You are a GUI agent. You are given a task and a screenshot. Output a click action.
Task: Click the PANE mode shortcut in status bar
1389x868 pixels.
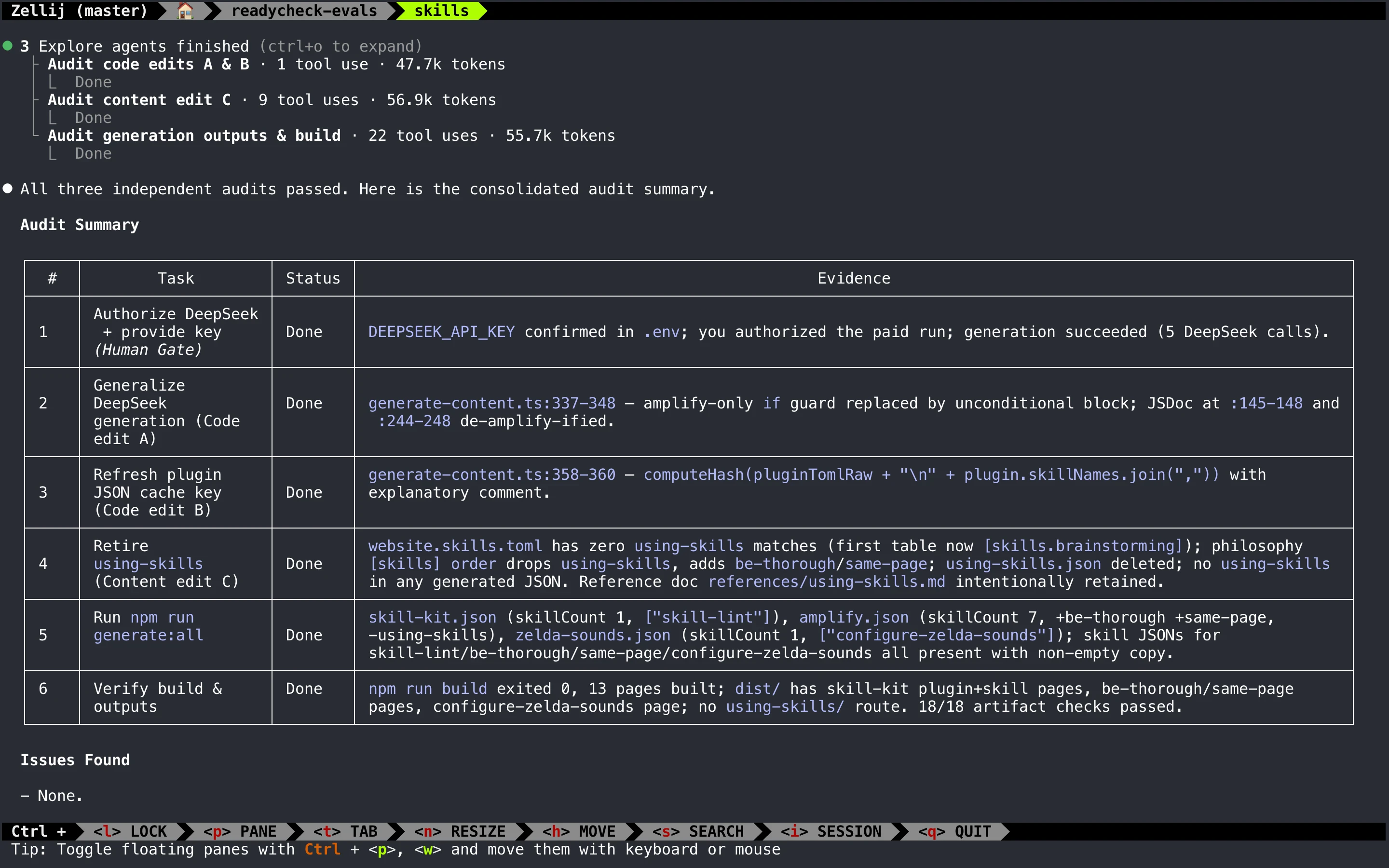click(x=240, y=831)
